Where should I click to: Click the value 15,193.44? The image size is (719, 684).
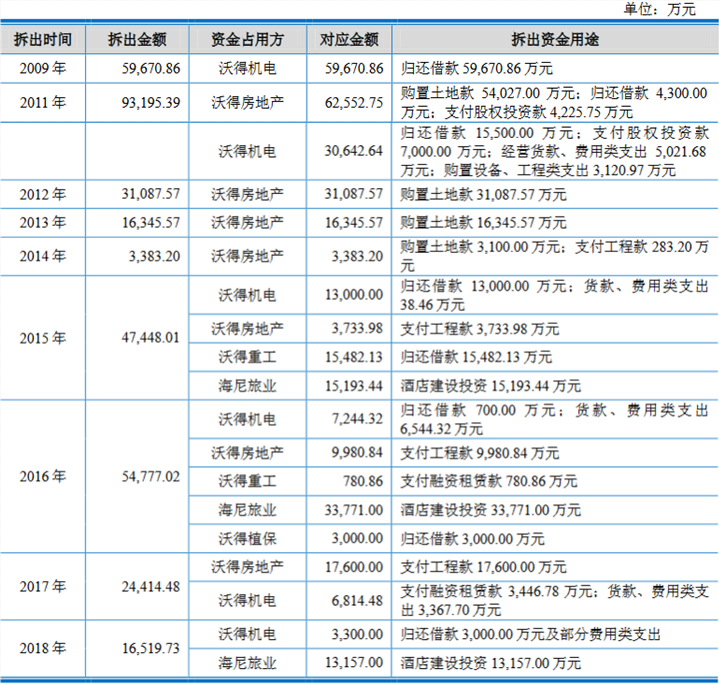click(x=354, y=386)
